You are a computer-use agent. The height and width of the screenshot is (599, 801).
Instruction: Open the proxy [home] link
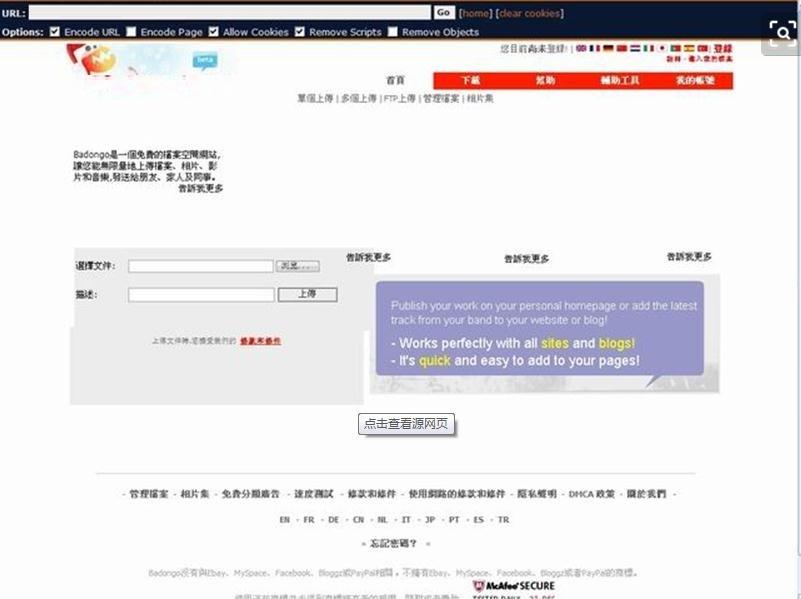click(x=475, y=13)
